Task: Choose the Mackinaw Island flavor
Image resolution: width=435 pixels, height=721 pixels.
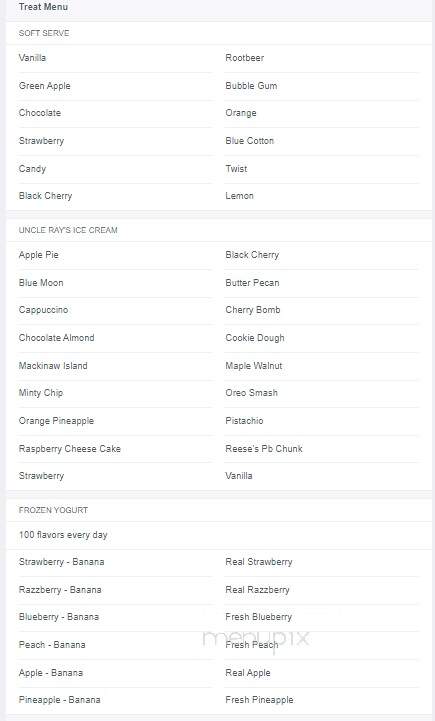Action: coord(53,366)
